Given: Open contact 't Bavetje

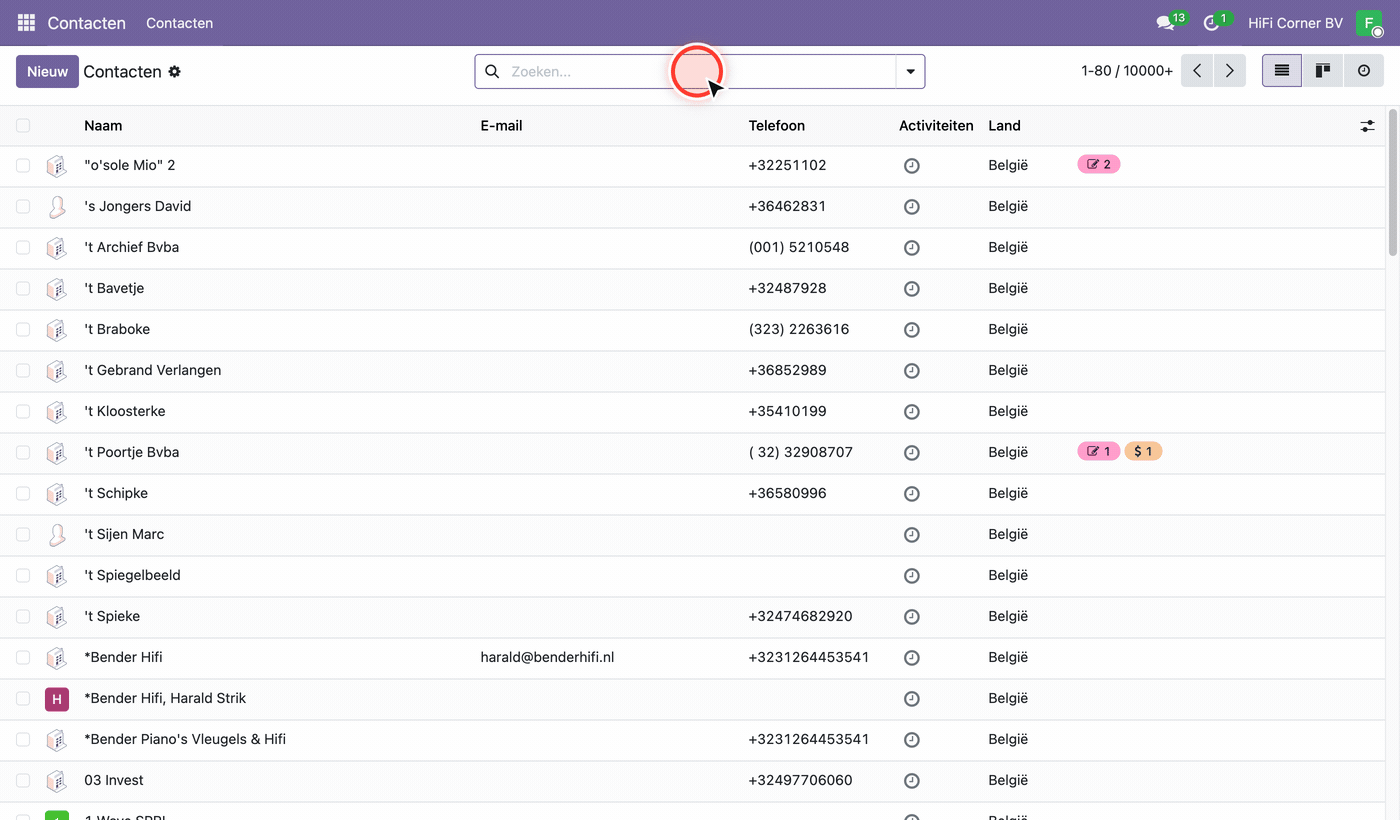Looking at the screenshot, I should [114, 288].
